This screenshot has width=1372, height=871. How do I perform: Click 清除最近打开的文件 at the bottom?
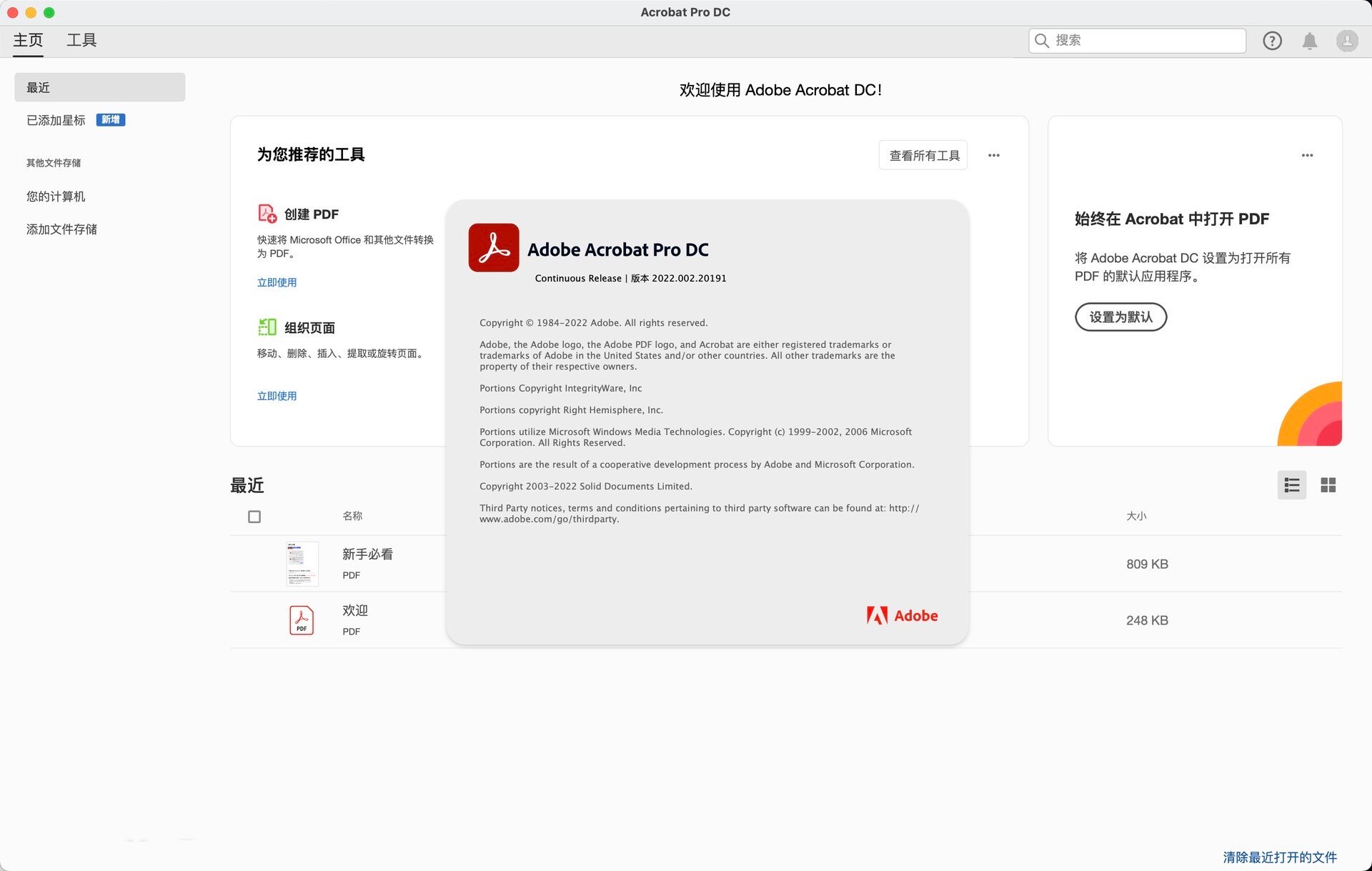click(1280, 855)
